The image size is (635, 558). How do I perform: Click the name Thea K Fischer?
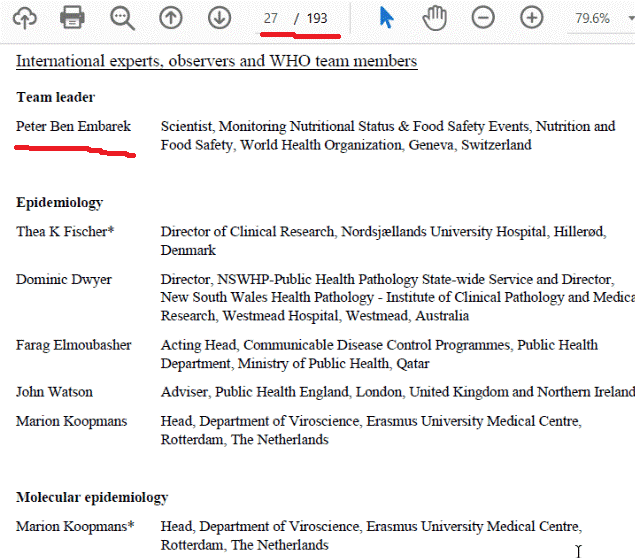point(65,232)
